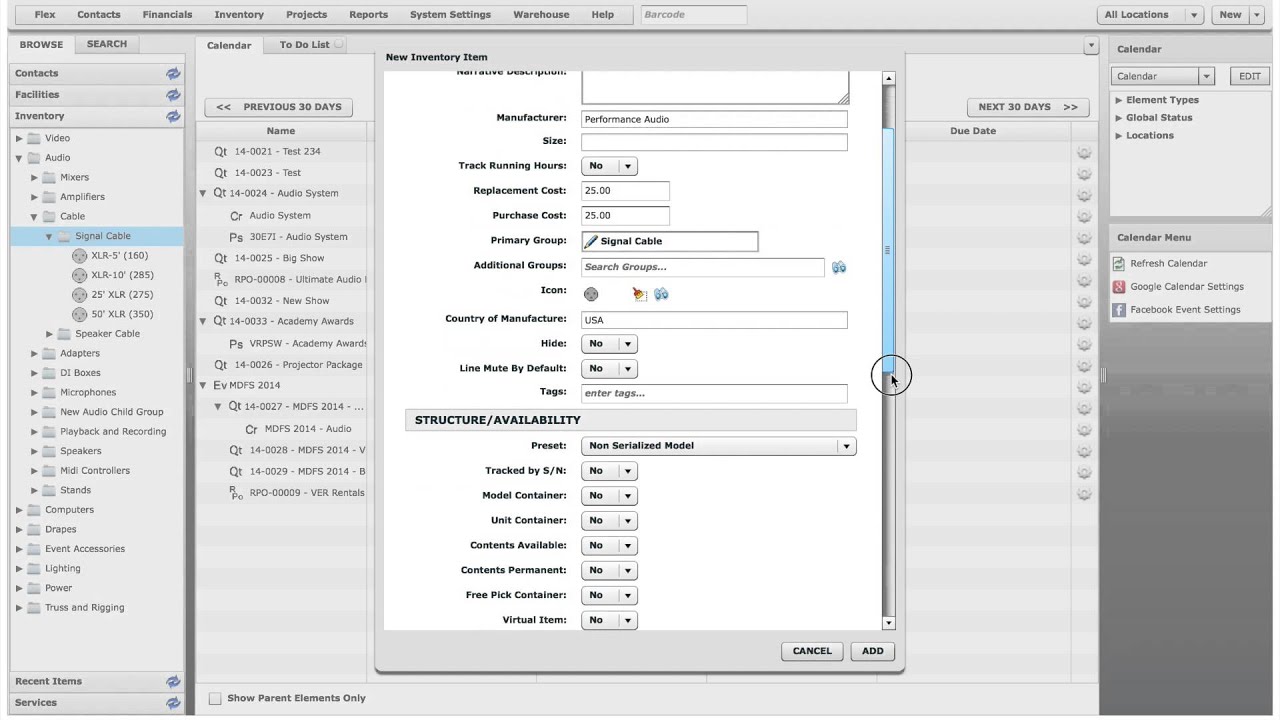
Task: Click the Refresh Calendar icon
Action: coord(1119,264)
